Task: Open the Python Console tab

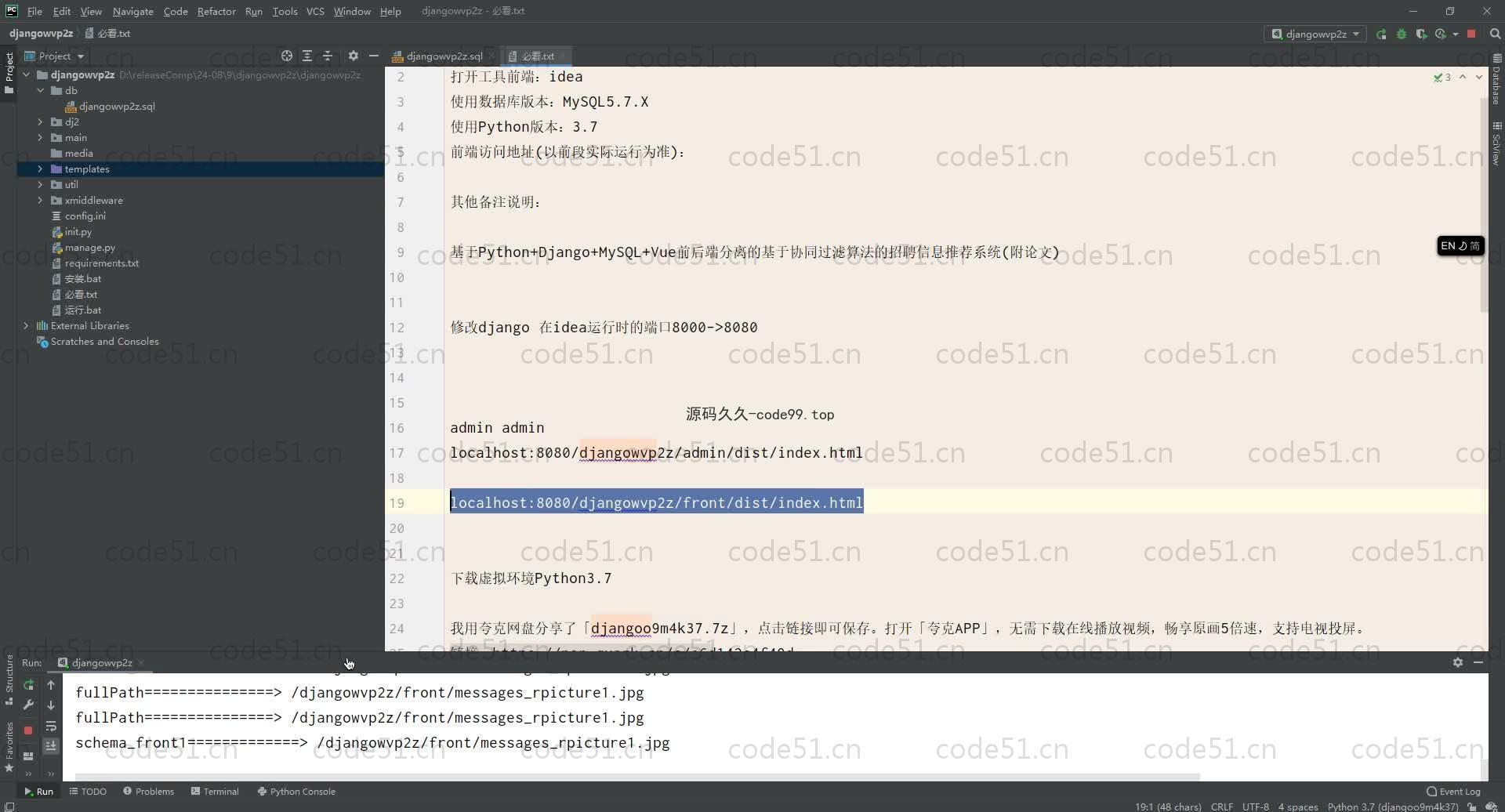Action: (x=296, y=791)
